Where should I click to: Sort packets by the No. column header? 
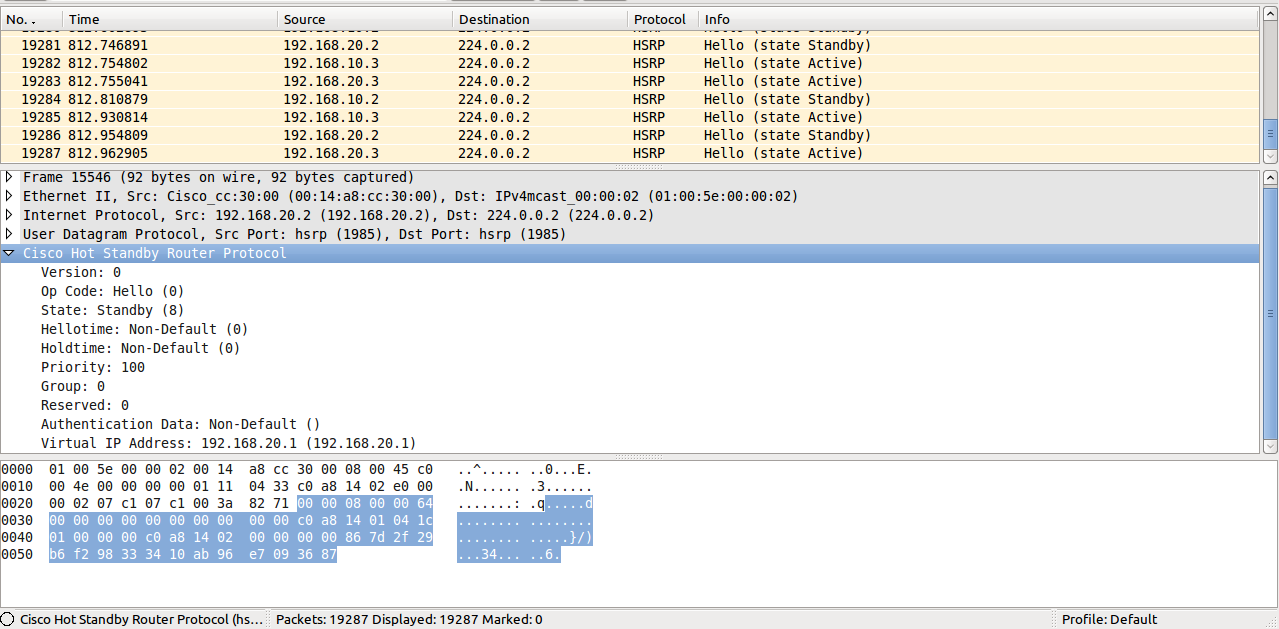coord(31,19)
